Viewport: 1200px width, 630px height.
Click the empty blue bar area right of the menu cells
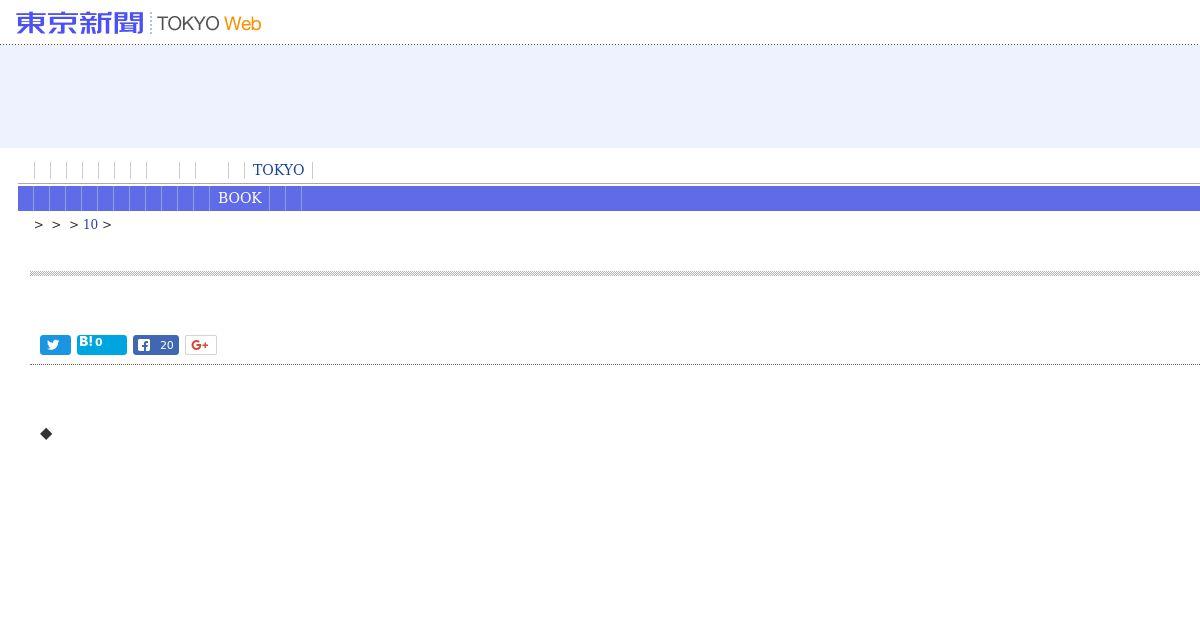pyautogui.click(x=750, y=198)
